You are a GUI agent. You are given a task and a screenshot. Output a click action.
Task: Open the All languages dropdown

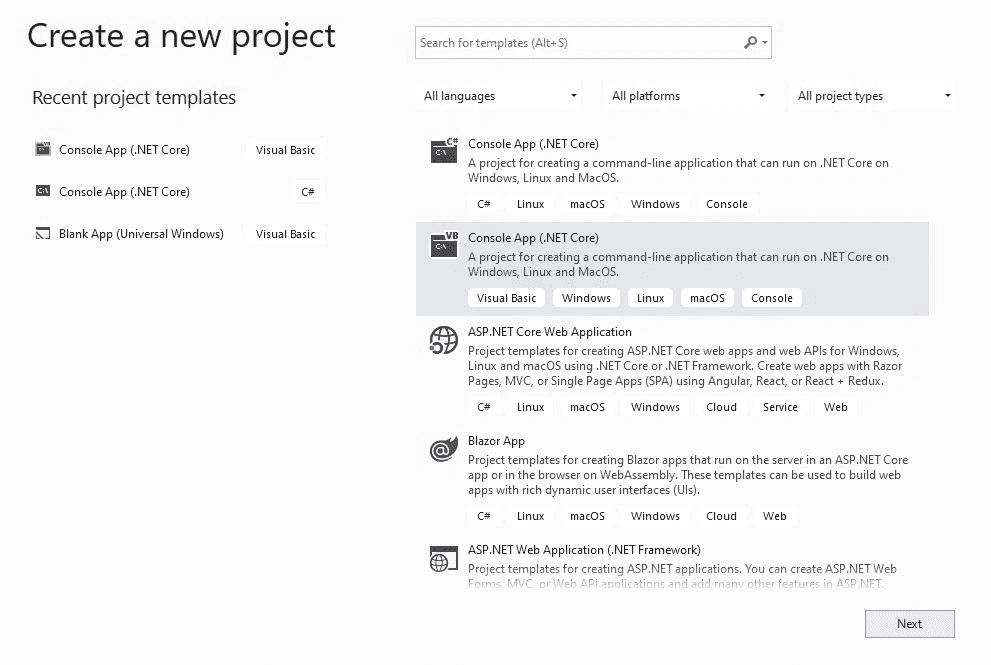(499, 96)
